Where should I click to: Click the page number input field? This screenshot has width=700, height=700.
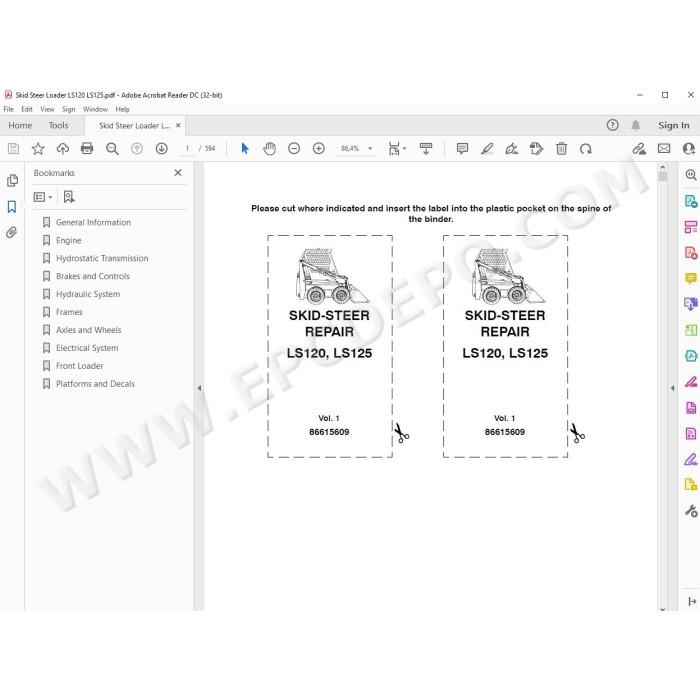[188, 149]
